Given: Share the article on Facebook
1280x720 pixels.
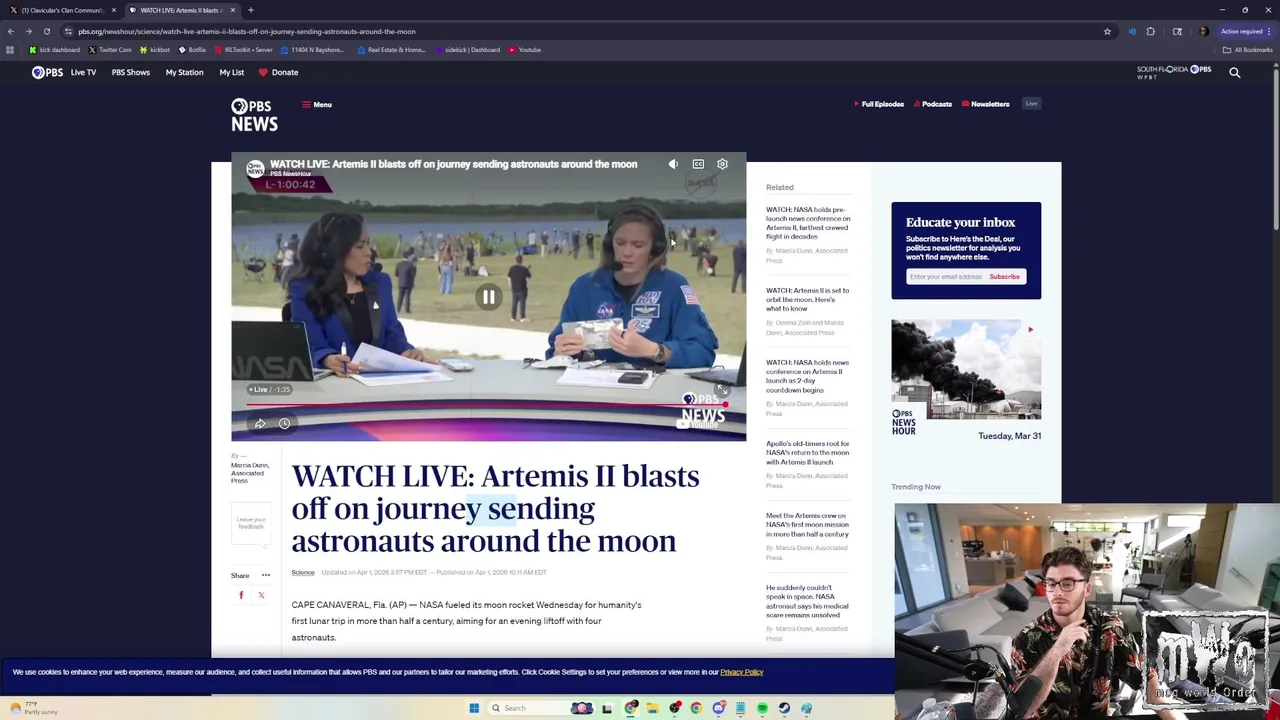Looking at the screenshot, I should tap(241, 595).
